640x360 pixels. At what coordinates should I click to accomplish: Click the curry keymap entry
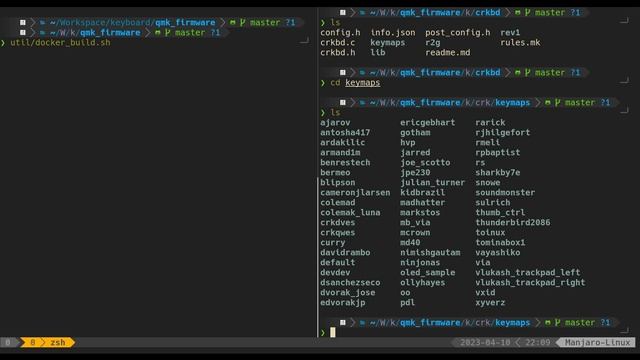[x=333, y=242]
